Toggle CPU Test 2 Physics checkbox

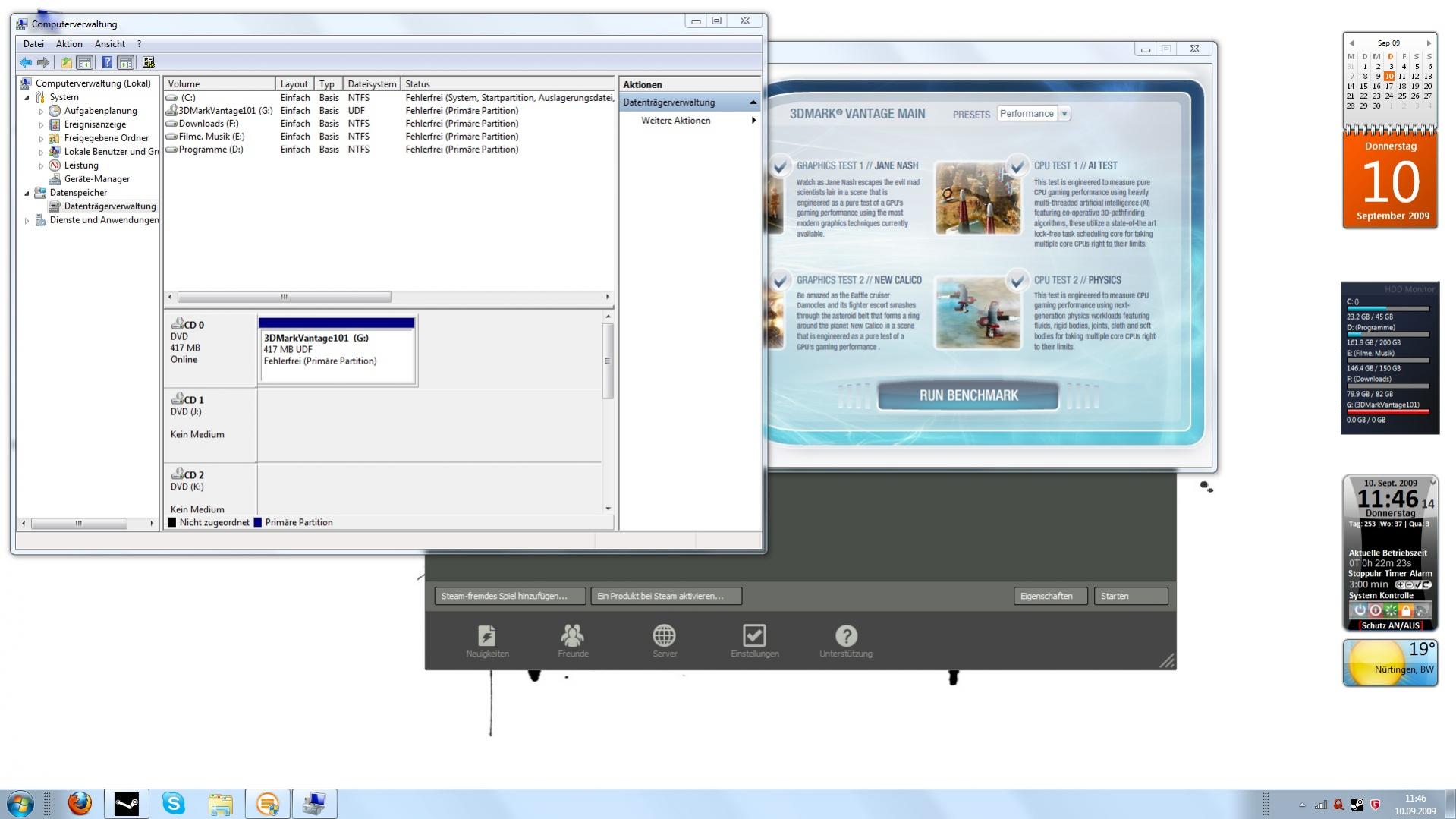coord(1017,280)
